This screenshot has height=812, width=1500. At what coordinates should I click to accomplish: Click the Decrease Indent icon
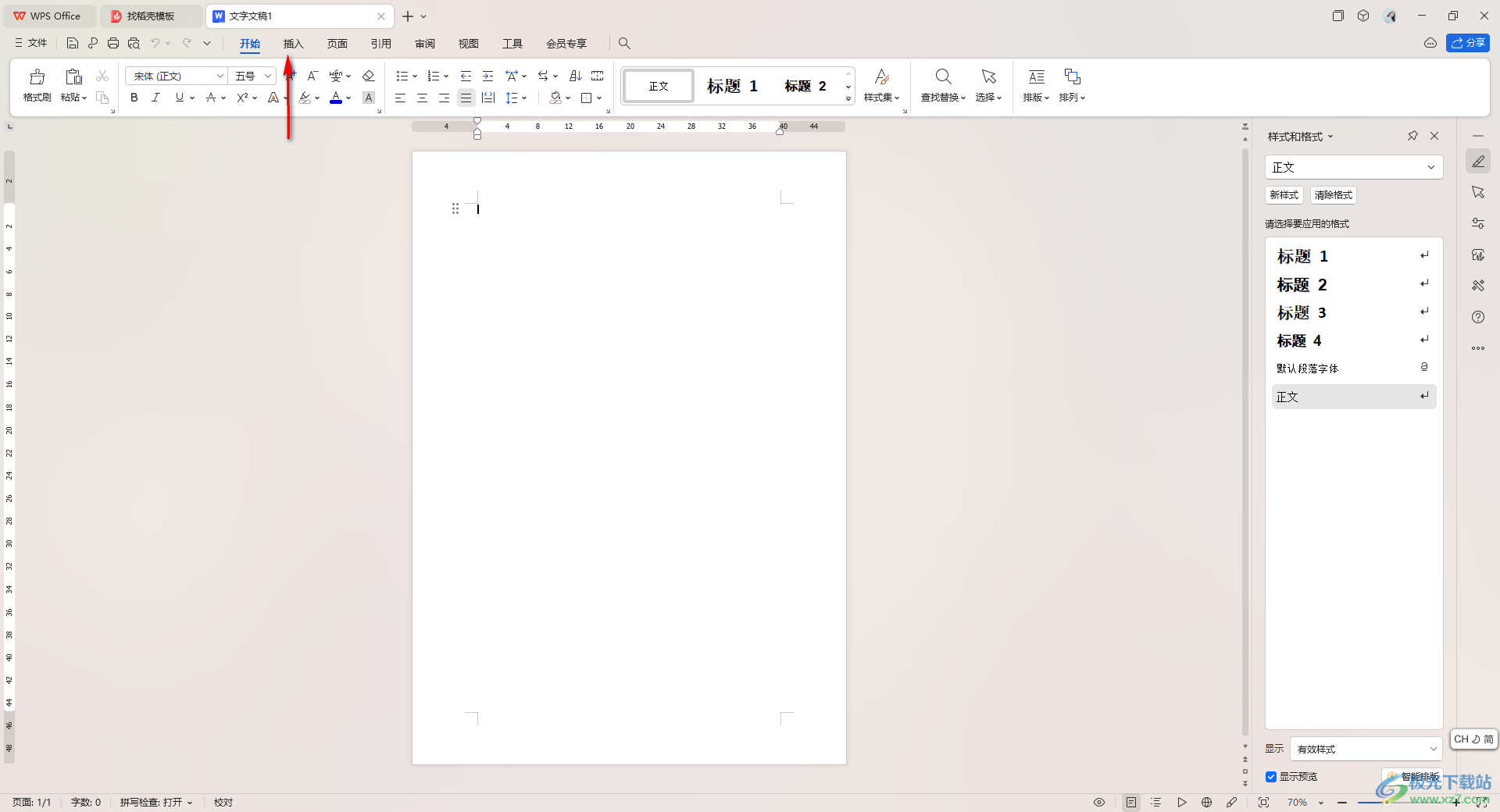tap(466, 76)
